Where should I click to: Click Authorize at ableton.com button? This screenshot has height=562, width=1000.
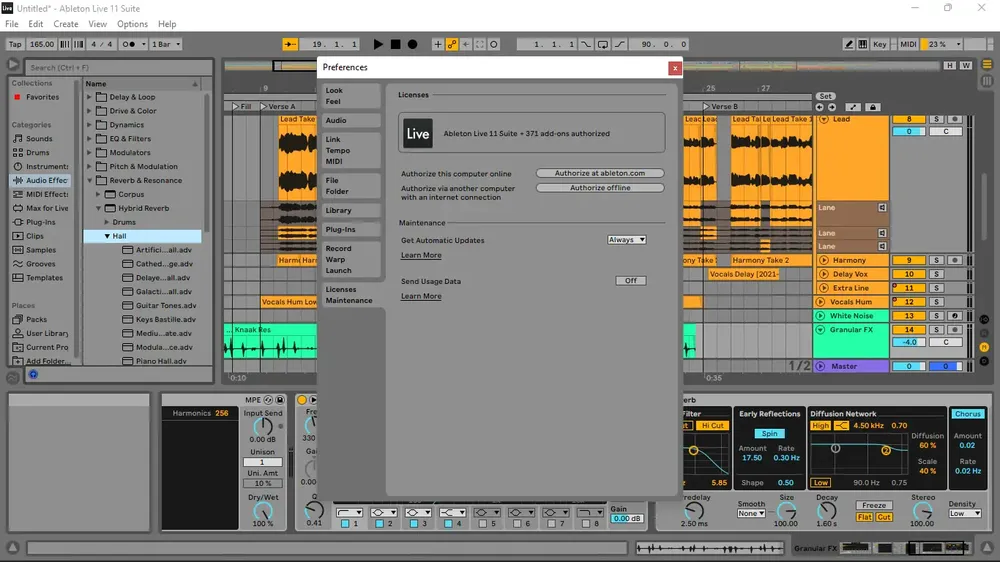[599, 173]
